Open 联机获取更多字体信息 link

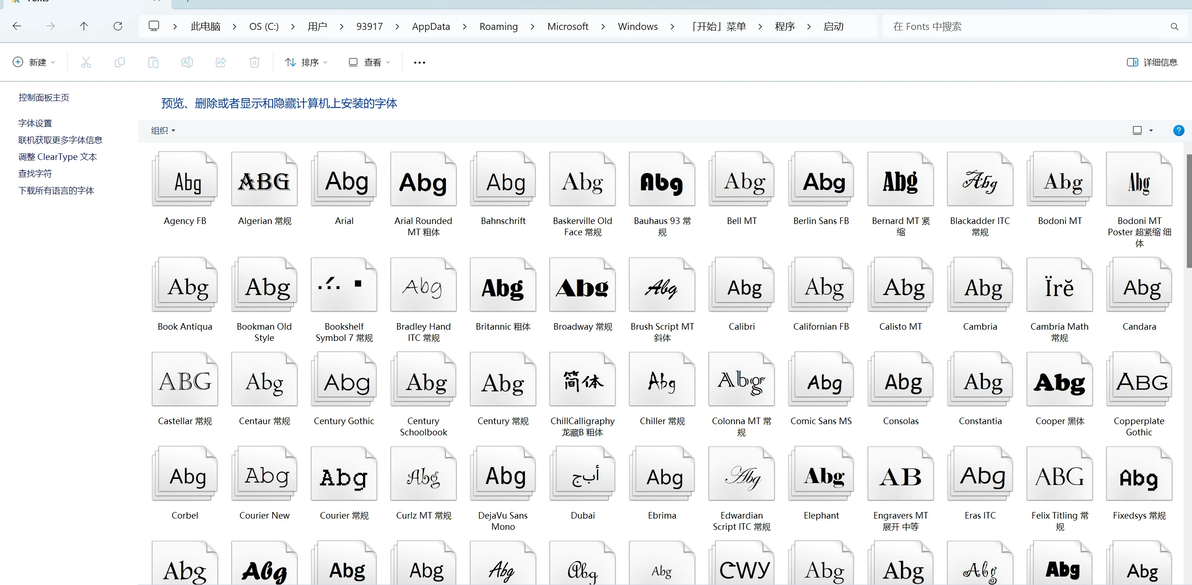(61, 140)
